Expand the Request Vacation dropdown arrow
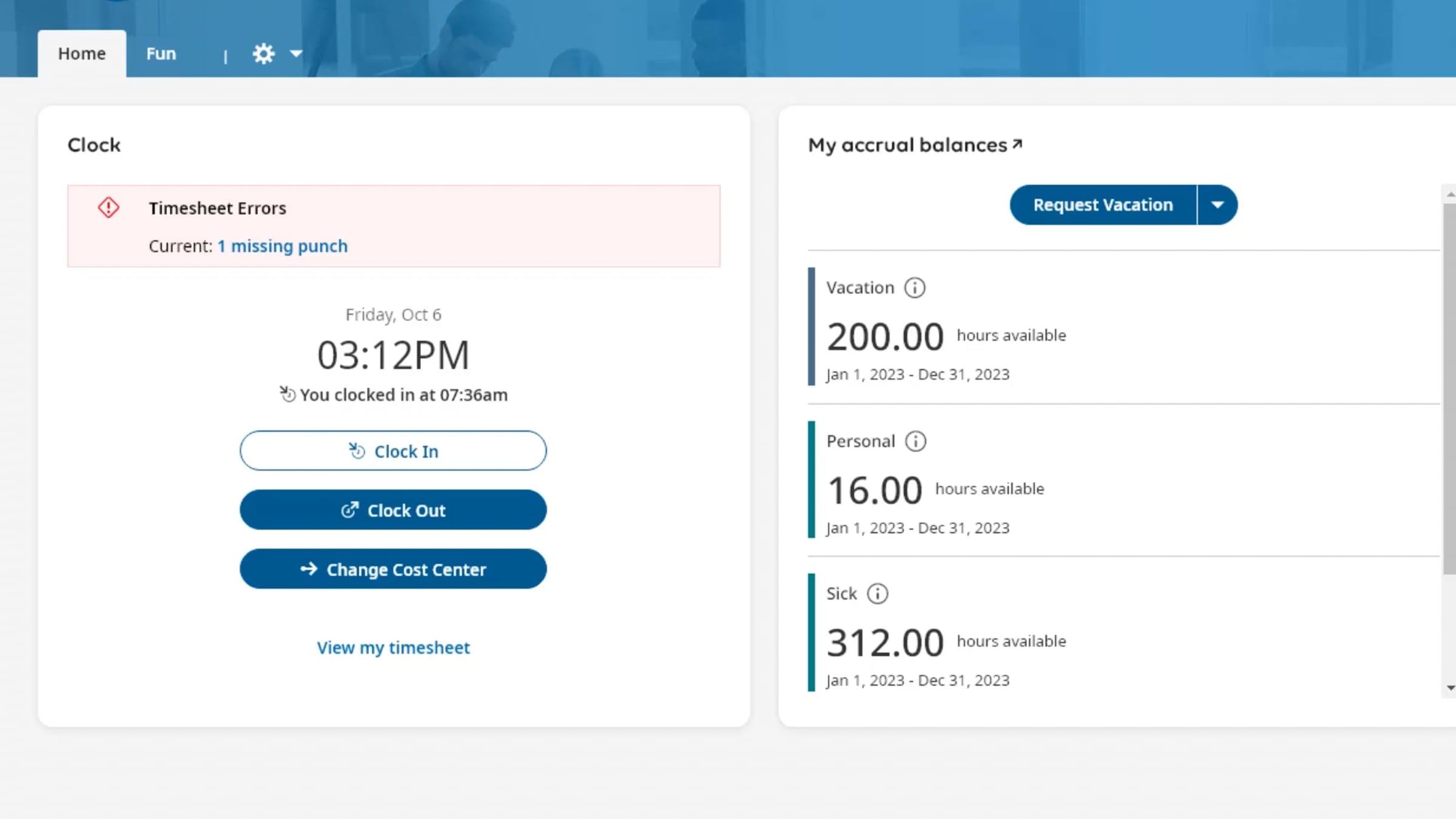Image resolution: width=1456 pixels, height=819 pixels. point(1217,205)
